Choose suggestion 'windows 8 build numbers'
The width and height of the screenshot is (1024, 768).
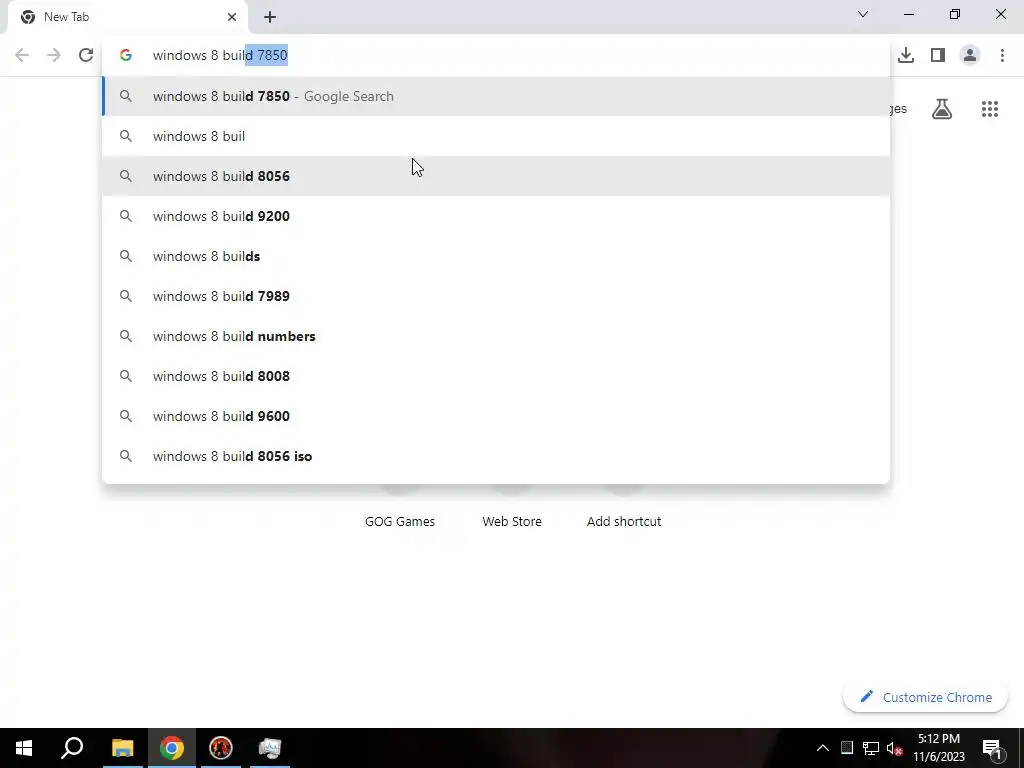(496, 336)
